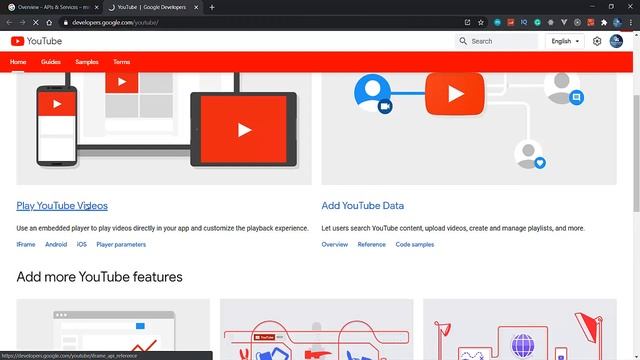This screenshot has height=360, width=640.
Task: Click the page vertical scrollbar
Action: (636, 153)
